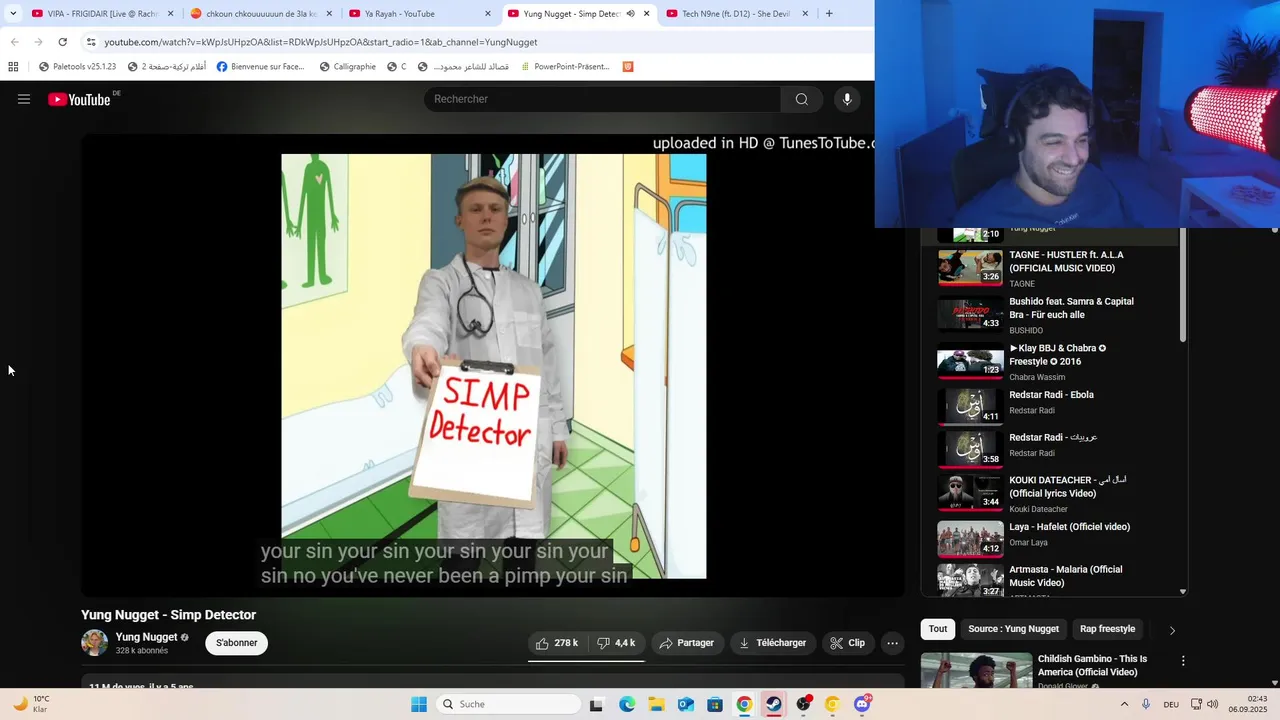Click the taskbar Suche search box
The image size is (1280, 720).
tap(509, 704)
